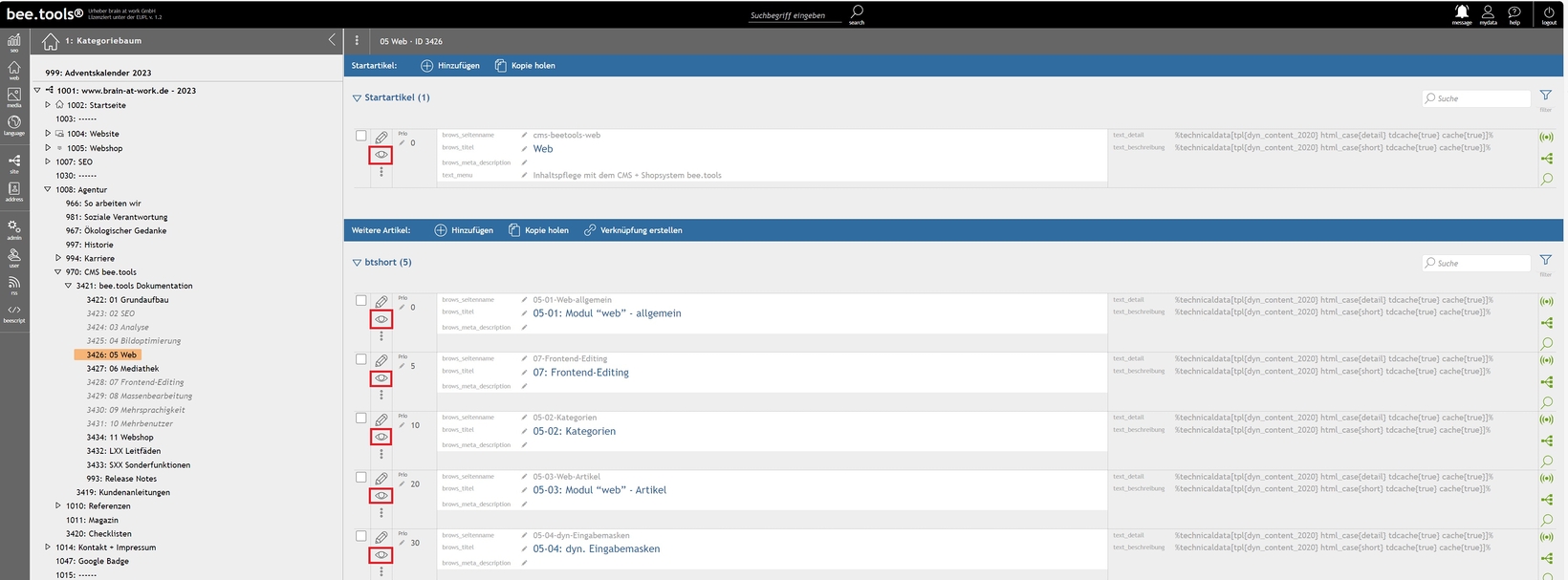This screenshot has width=1568, height=580.
Task: Select tree item 3419: Kundenanleitungen
Action: (123, 492)
